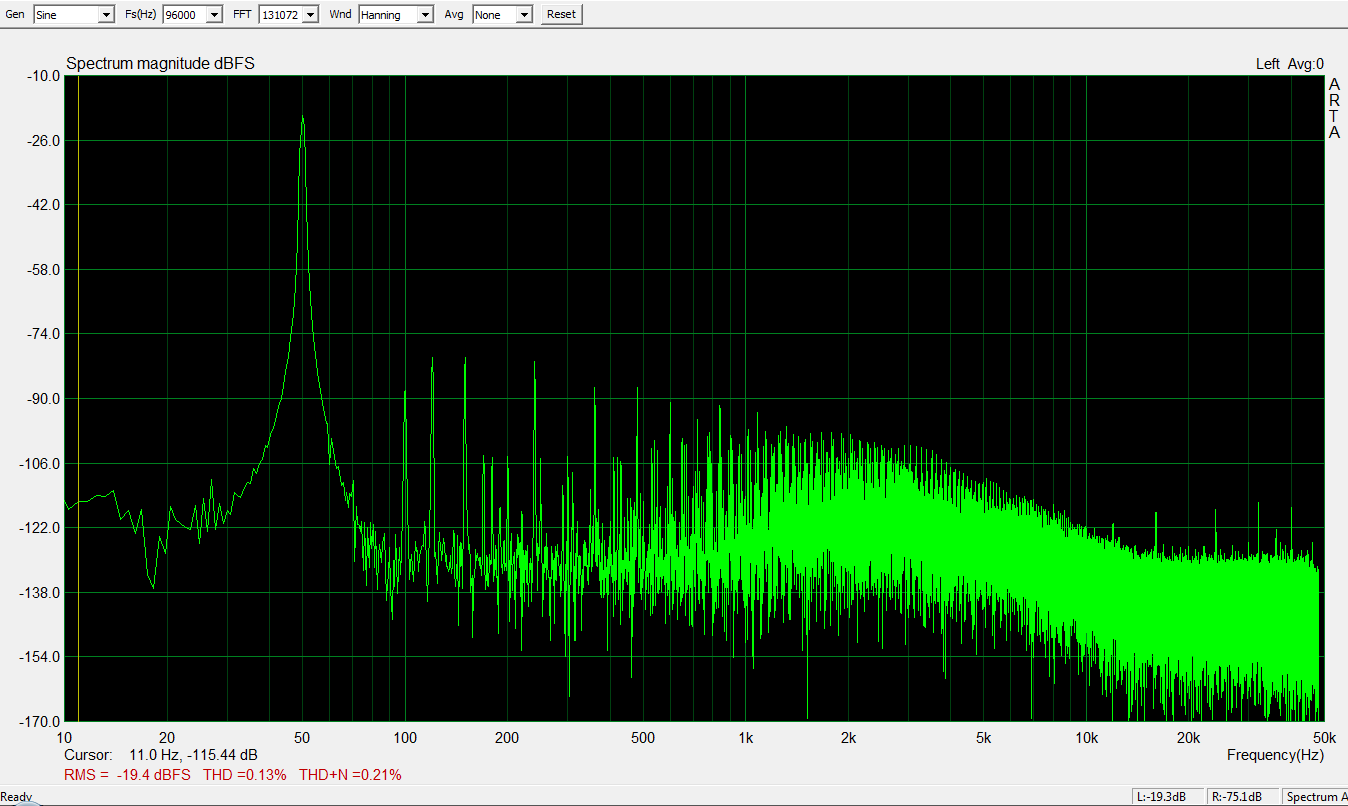Click the Left Avg:0 channel label
1348x806 pixels.
1289,64
